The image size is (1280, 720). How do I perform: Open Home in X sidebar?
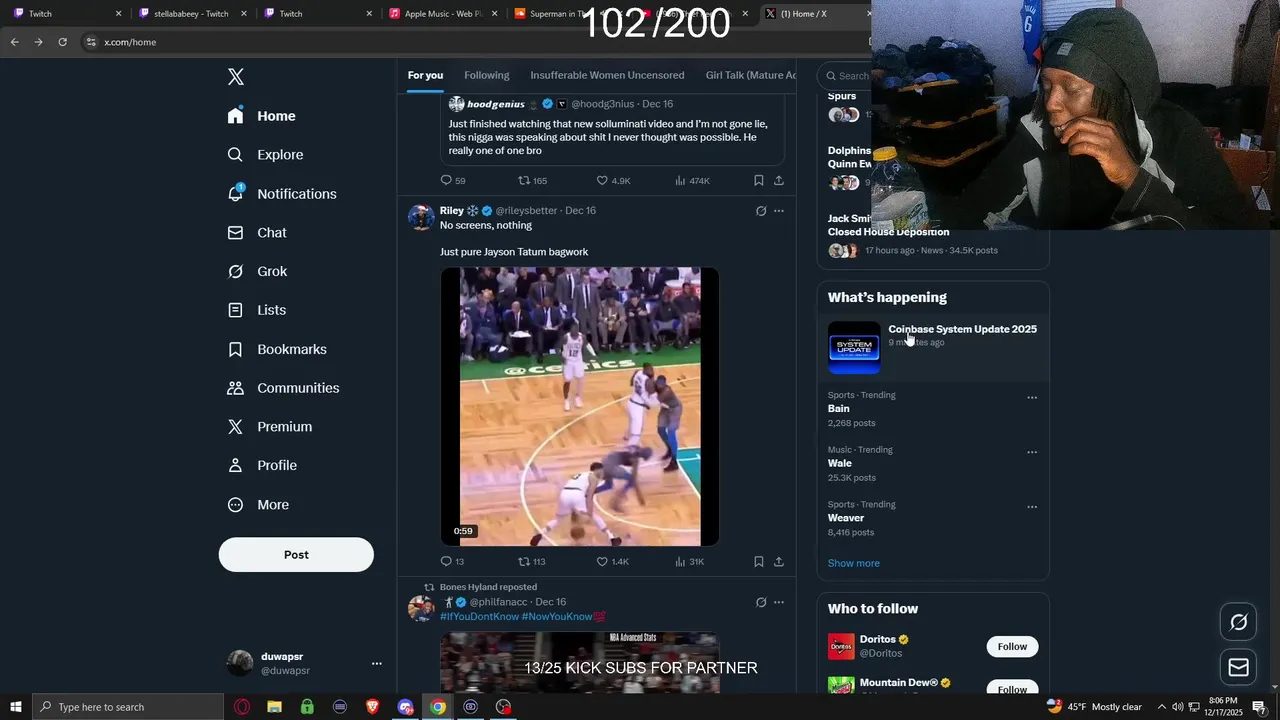(262, 116)
